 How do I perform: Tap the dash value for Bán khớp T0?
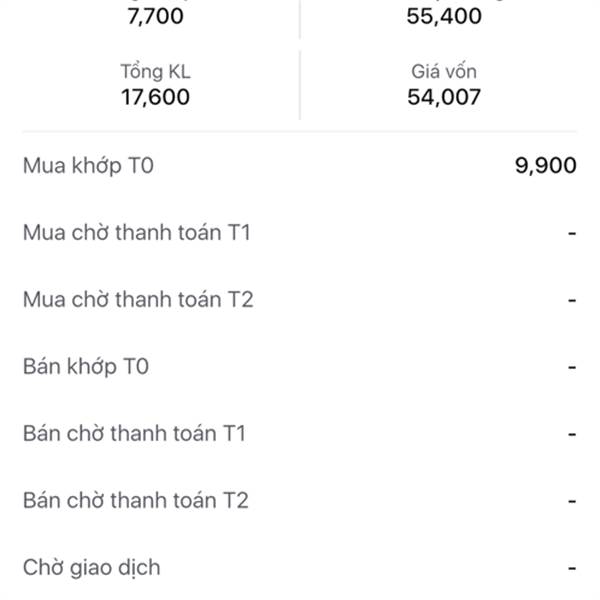[572, 367]
